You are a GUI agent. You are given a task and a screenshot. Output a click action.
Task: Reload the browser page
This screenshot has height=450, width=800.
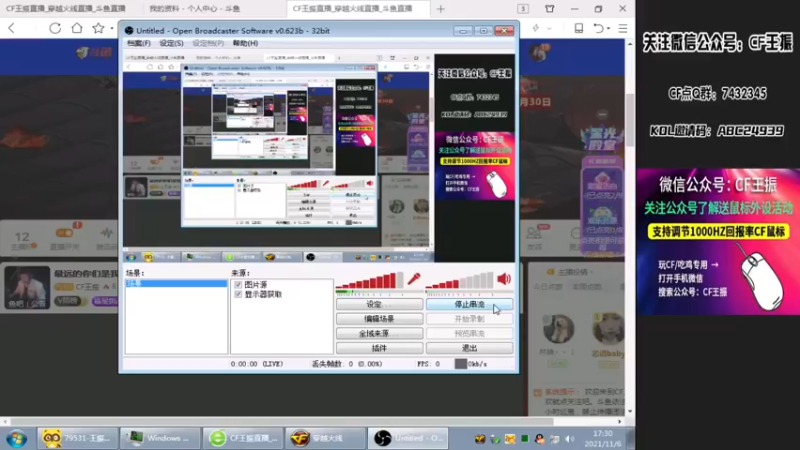point(55,29)
